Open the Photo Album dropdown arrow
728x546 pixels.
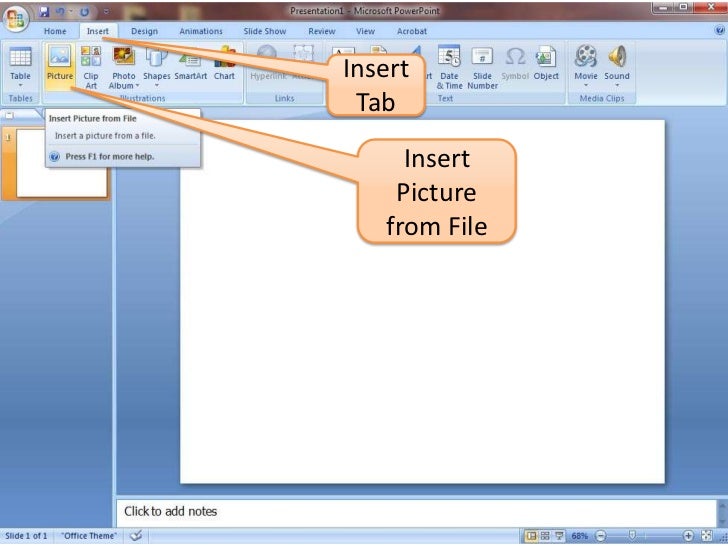coord(137,86)
